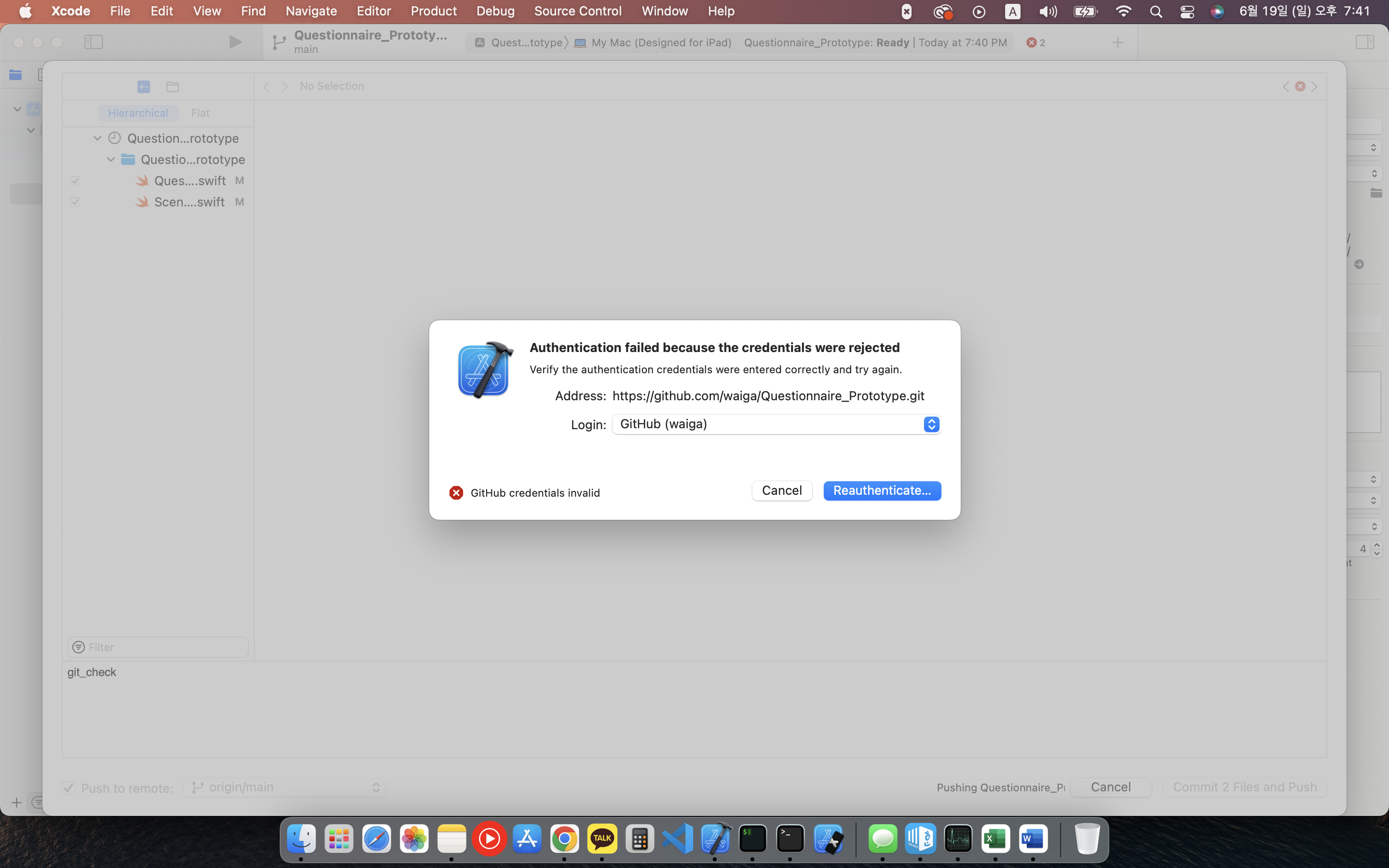Jump to next issue arrow

[1314, 86]
